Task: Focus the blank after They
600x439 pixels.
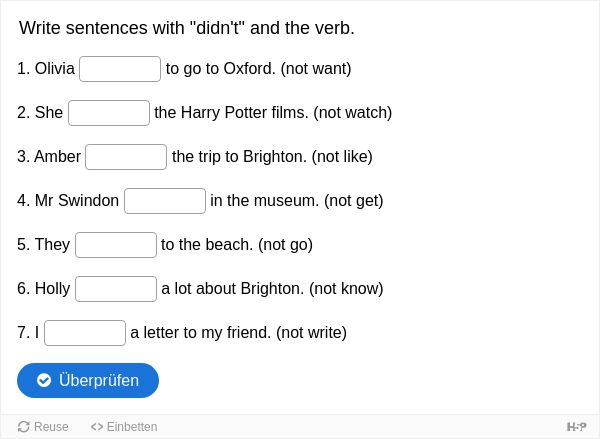Action: tap(116, 245)
